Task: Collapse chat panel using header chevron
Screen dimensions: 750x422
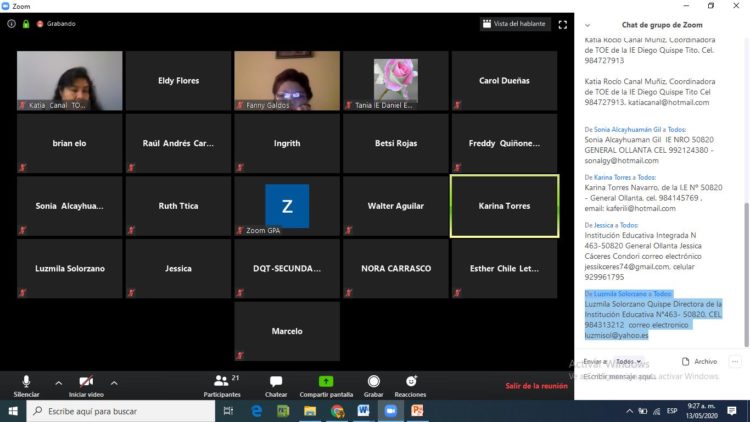Action: coord(586,24)
